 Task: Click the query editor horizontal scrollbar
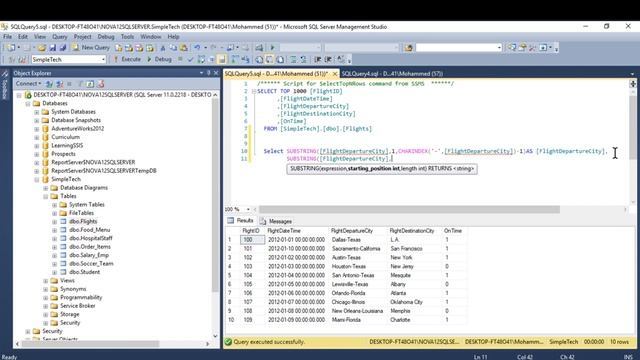409,209
